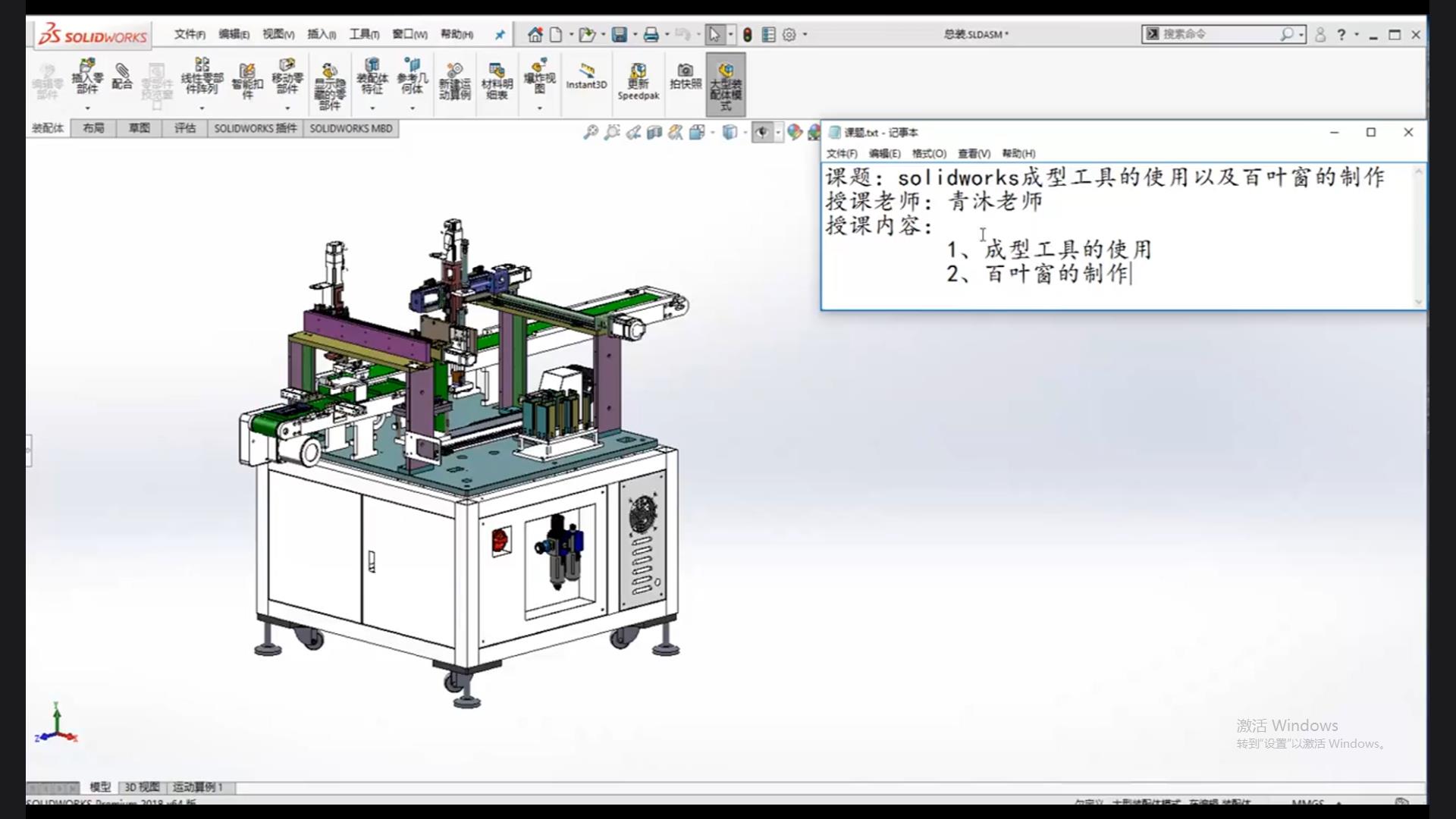1456x819 pixels.
Task: Click the 更新 Speedpak icon
Action: pyautogui.click(x=638, y=81)
